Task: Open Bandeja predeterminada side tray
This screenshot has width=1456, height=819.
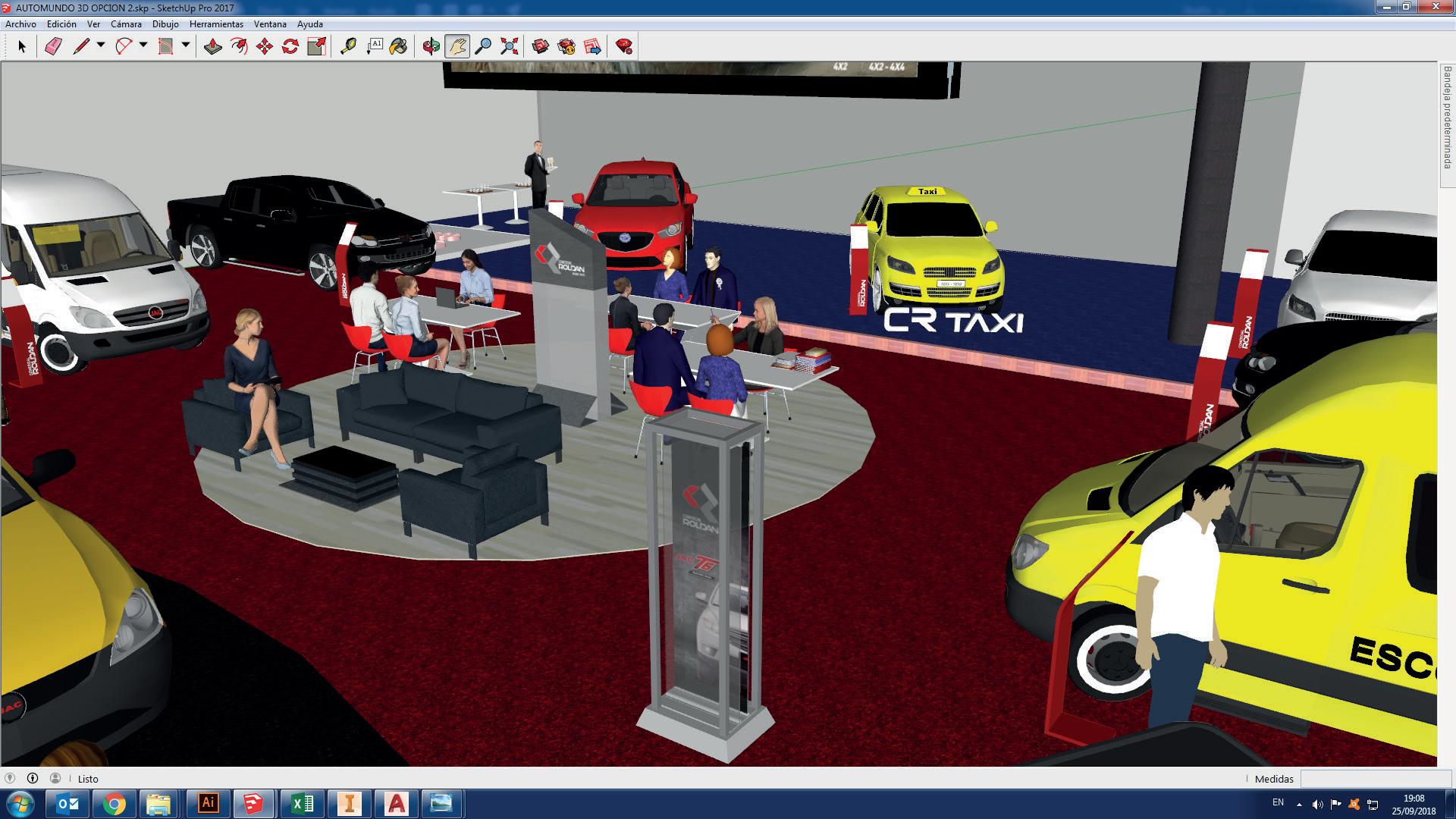Action: (1447, 118)
